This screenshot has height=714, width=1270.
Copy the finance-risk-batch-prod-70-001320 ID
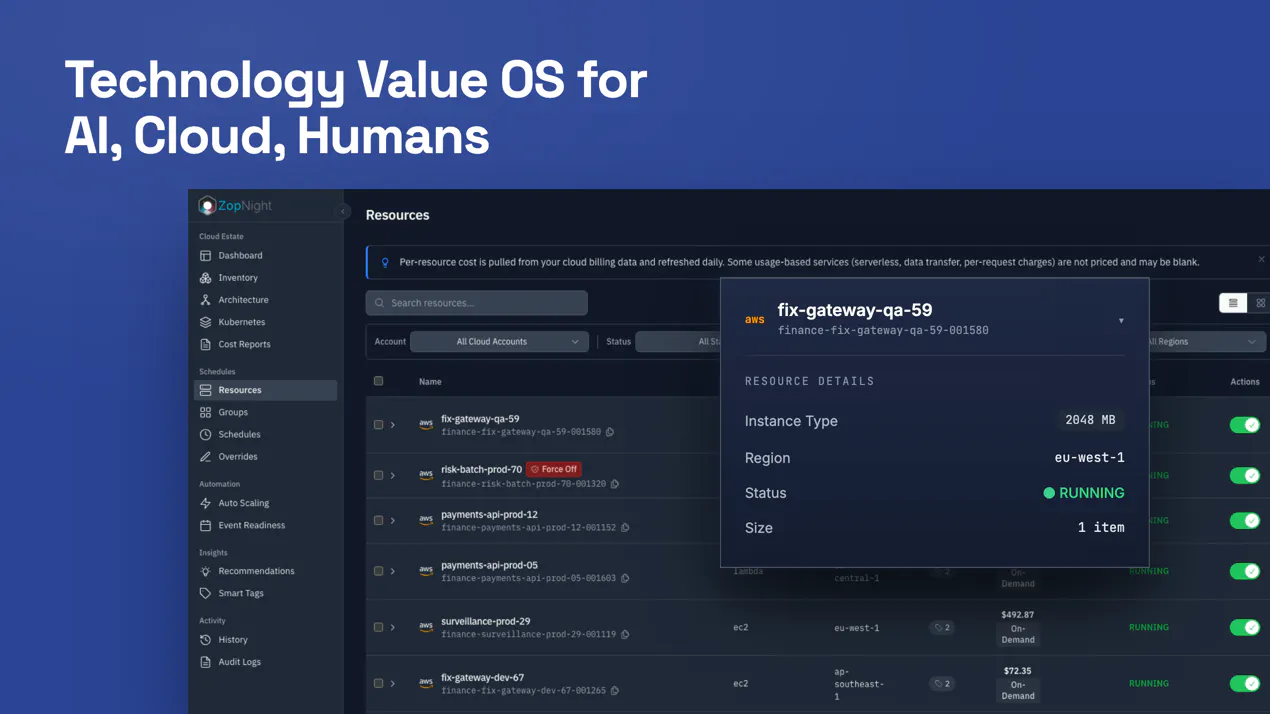pos(615,484)
